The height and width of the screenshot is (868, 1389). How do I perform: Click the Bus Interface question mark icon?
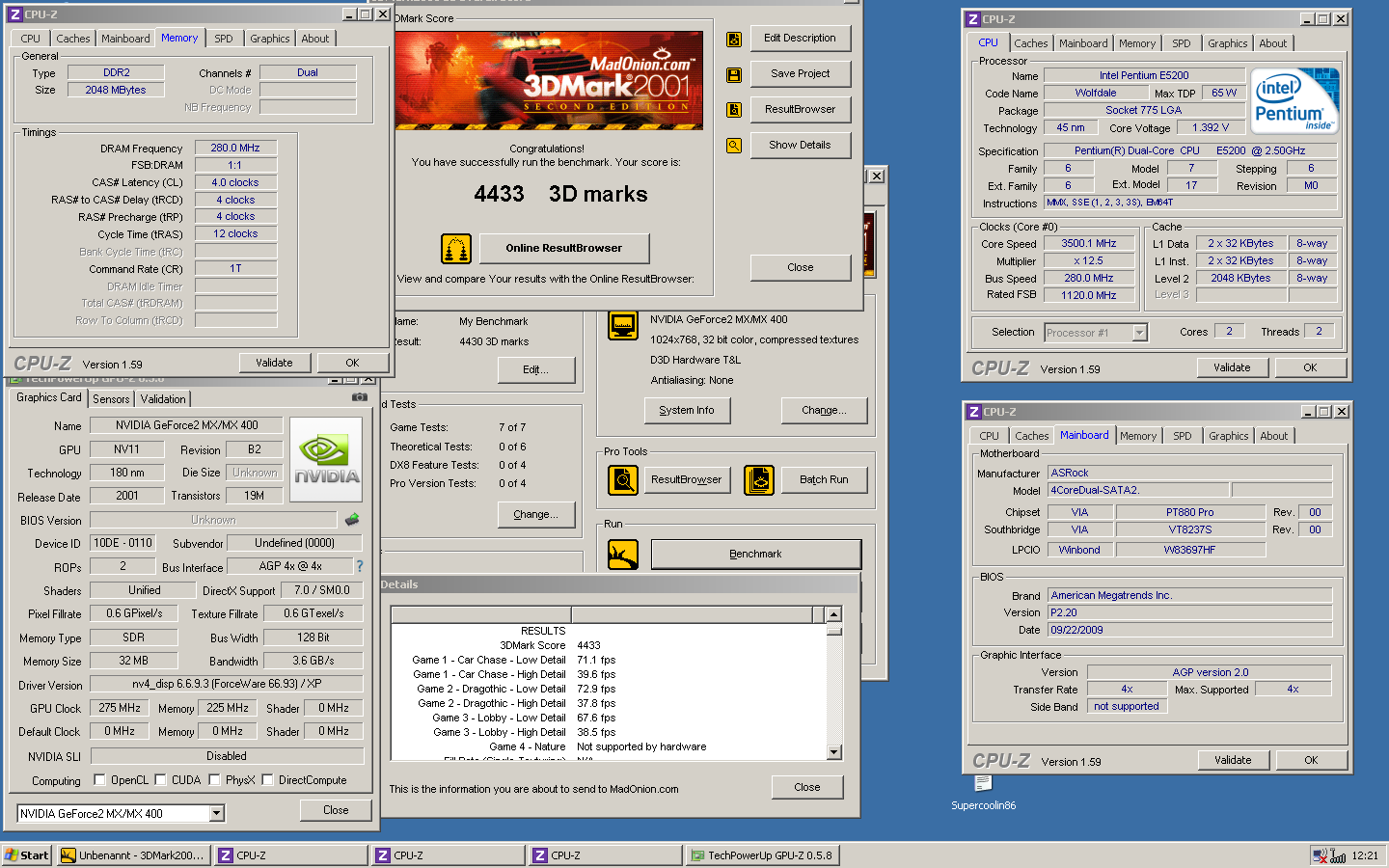tap(360, 566)
